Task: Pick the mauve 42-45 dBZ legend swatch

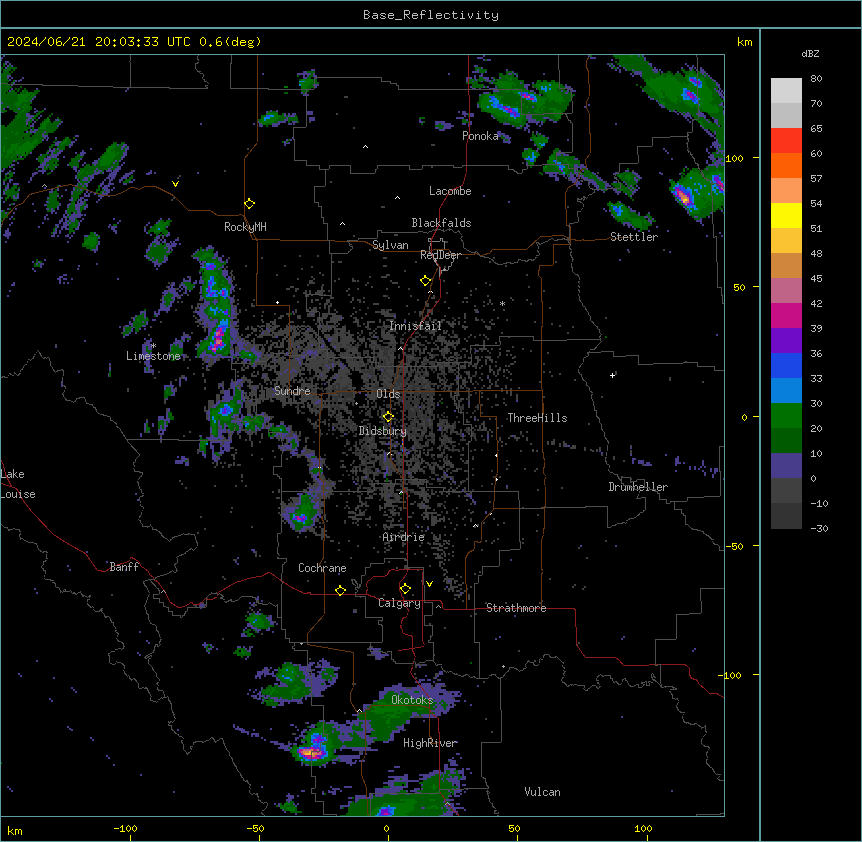Action: 786,291
